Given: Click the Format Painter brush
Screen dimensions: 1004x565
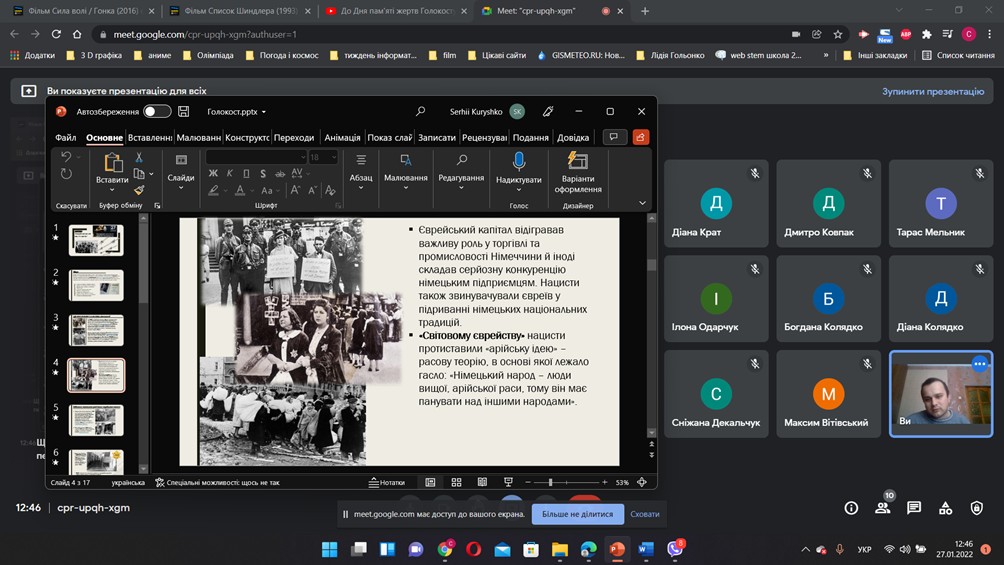Looking at the screenshot, I should click(x=139, y=190).
